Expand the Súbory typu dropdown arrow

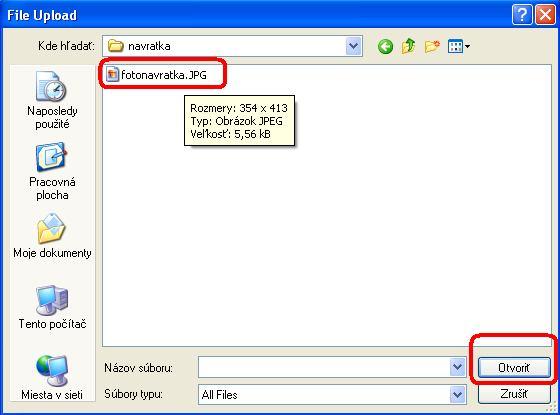click(457, 395)
